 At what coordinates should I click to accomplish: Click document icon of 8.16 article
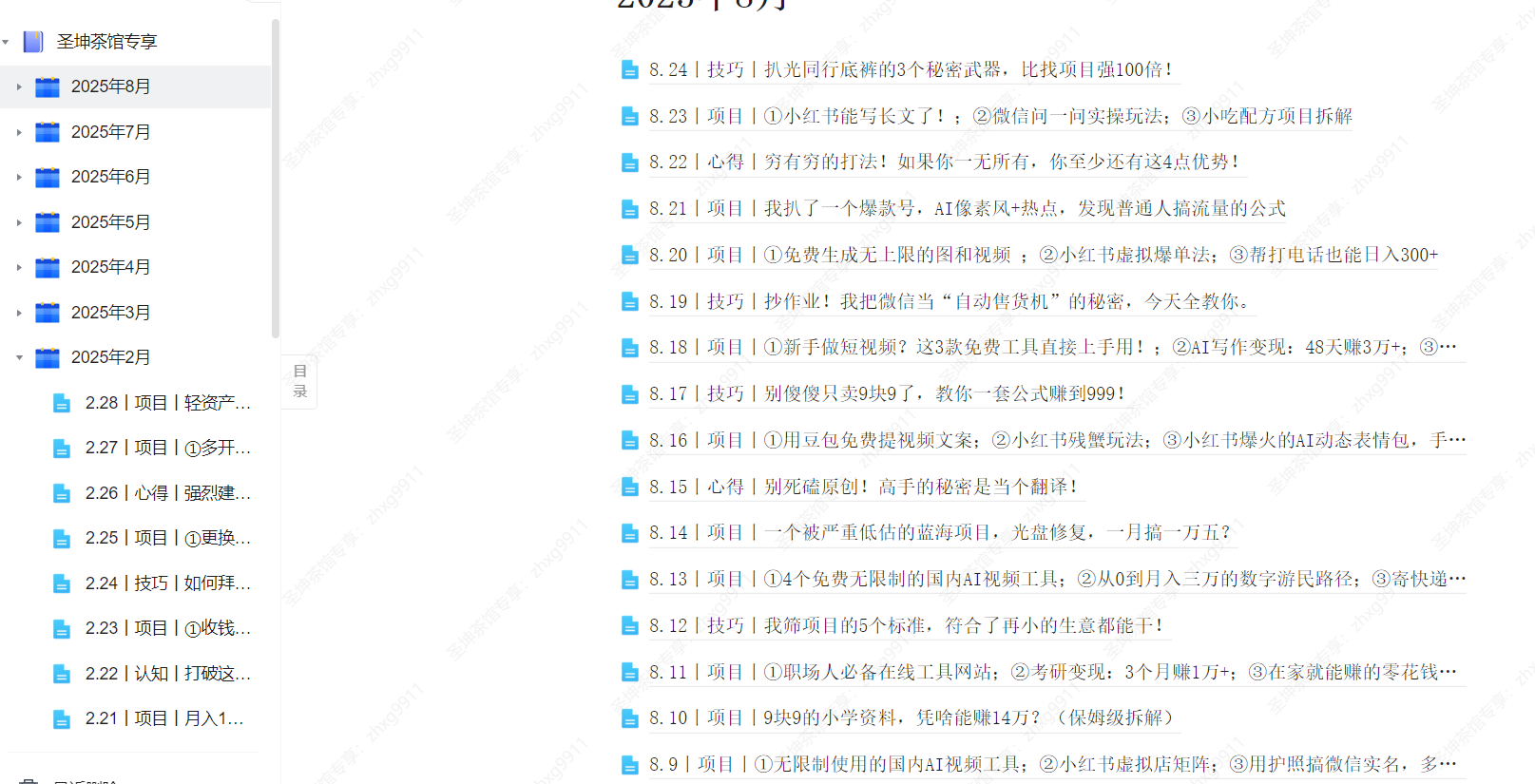[629, 440]
